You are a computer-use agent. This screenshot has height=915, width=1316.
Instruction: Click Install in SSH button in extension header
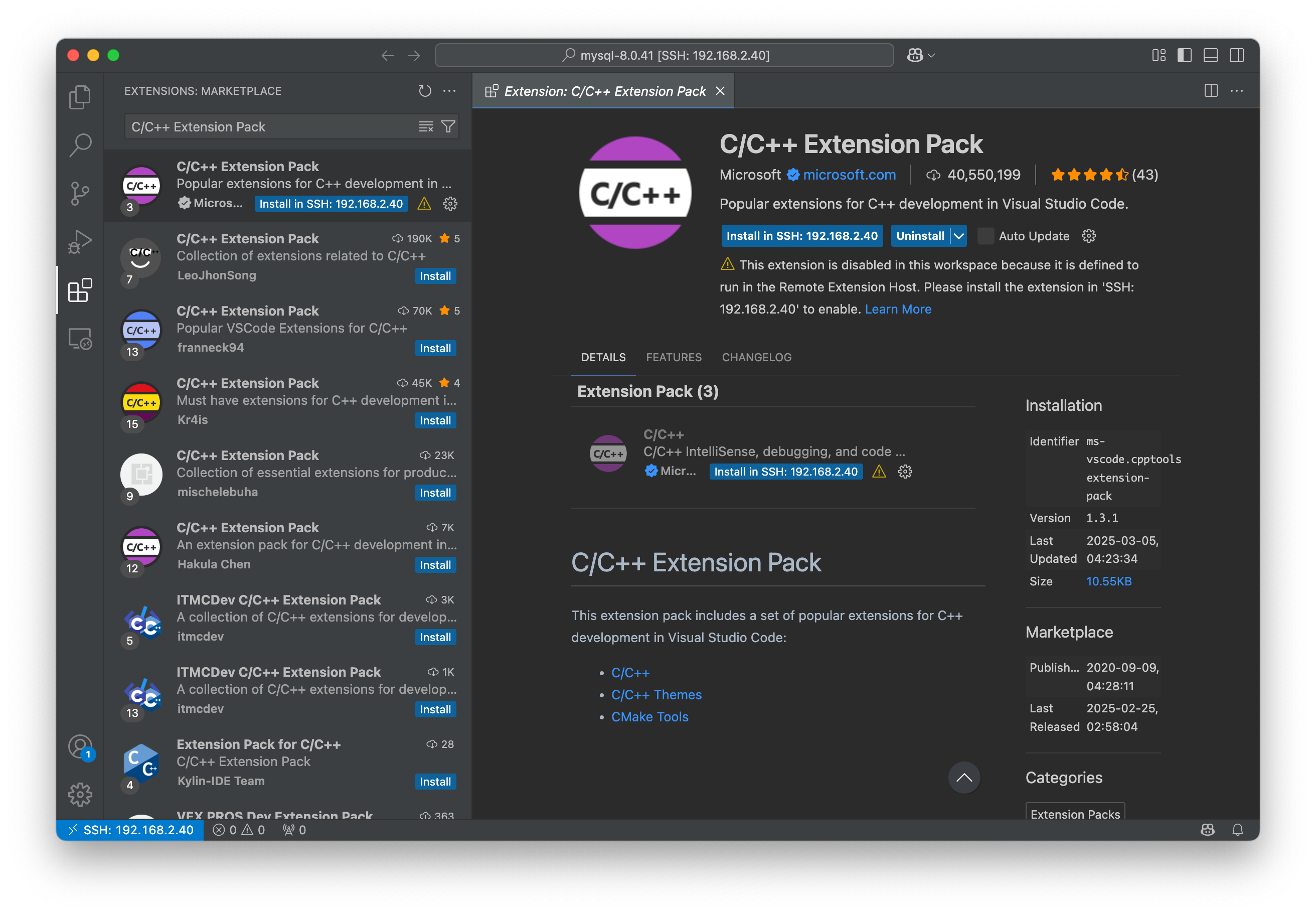click(801, 236)
